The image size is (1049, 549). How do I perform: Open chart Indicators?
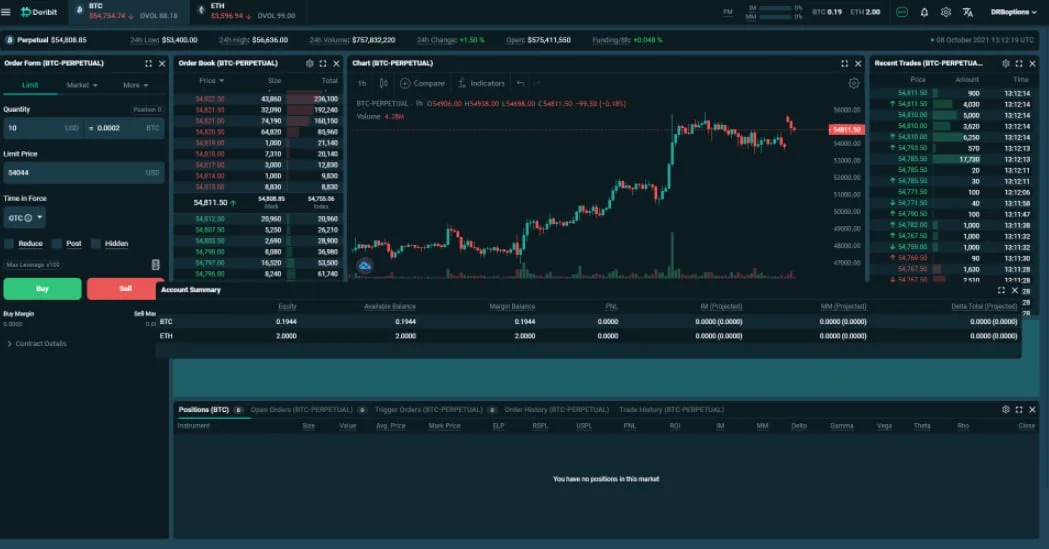coord(481,84)
